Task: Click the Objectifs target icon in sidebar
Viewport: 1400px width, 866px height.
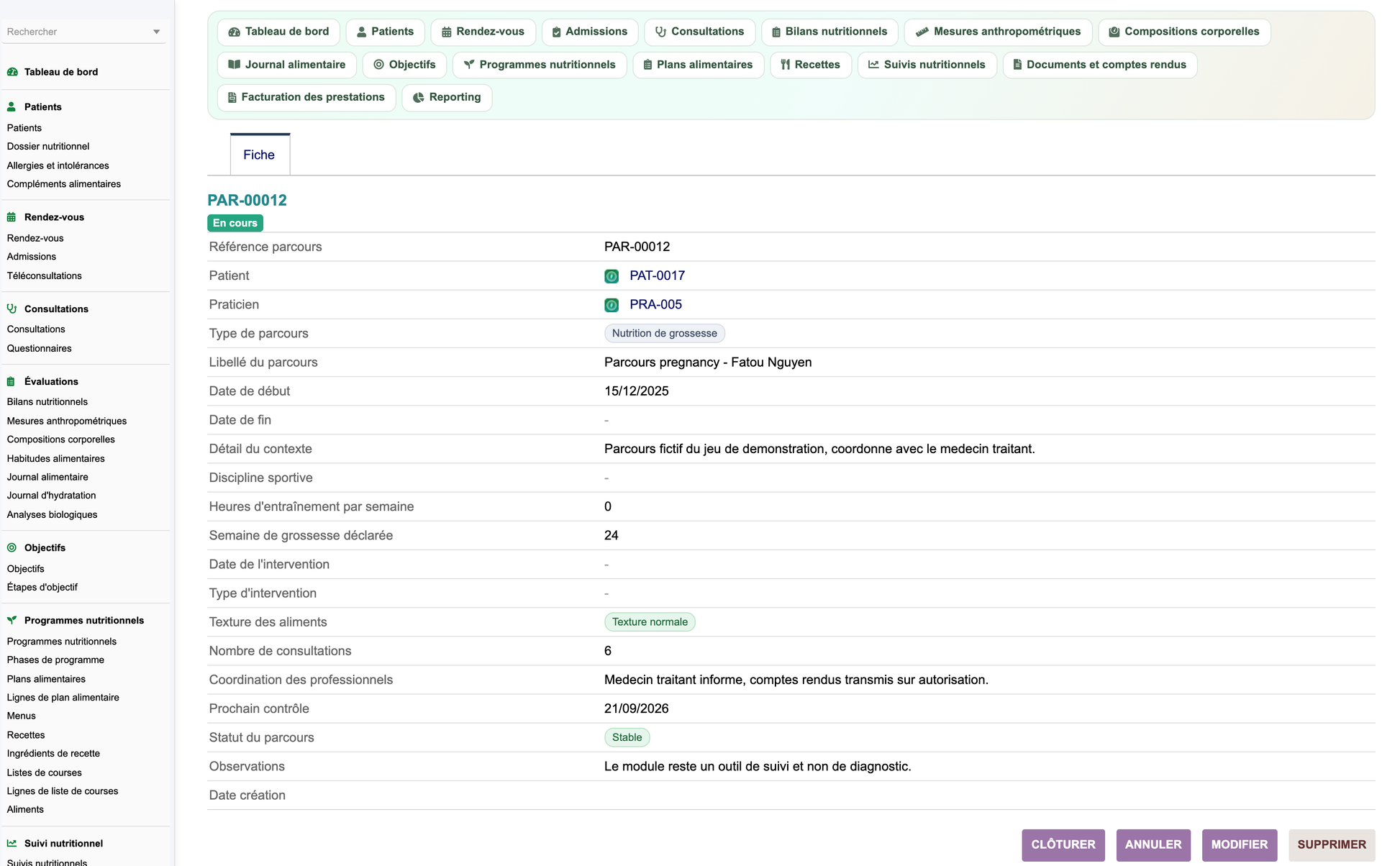Action: pos(12,547)
